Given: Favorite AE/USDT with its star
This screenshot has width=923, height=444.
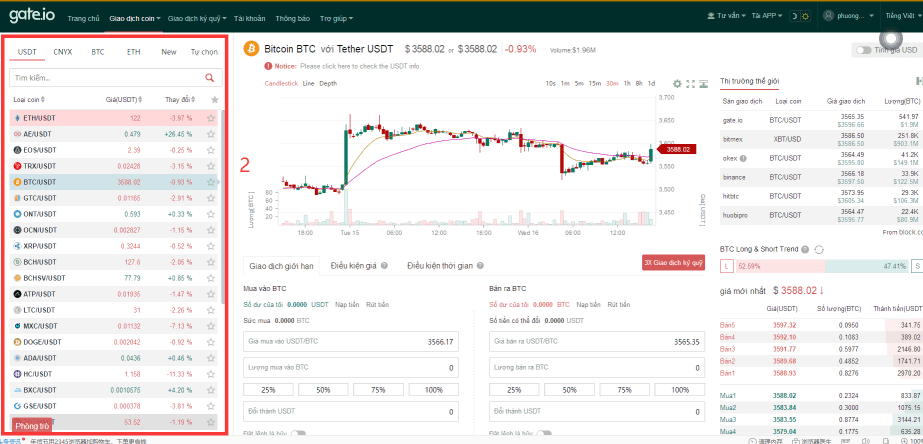Looking at the screenshot, I should (x=211, y=134).
